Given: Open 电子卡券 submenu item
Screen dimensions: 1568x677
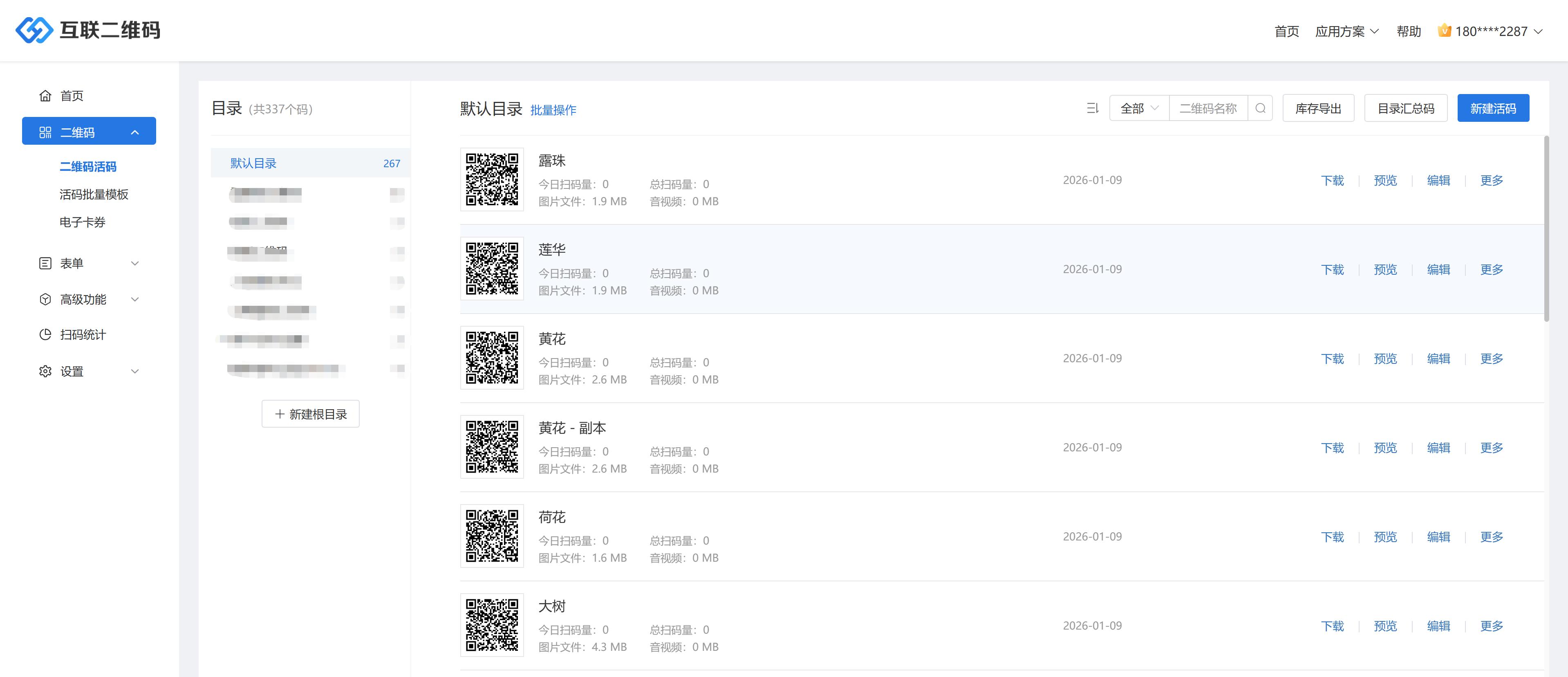Looking at the screenshot, I should tap(82, 222).
